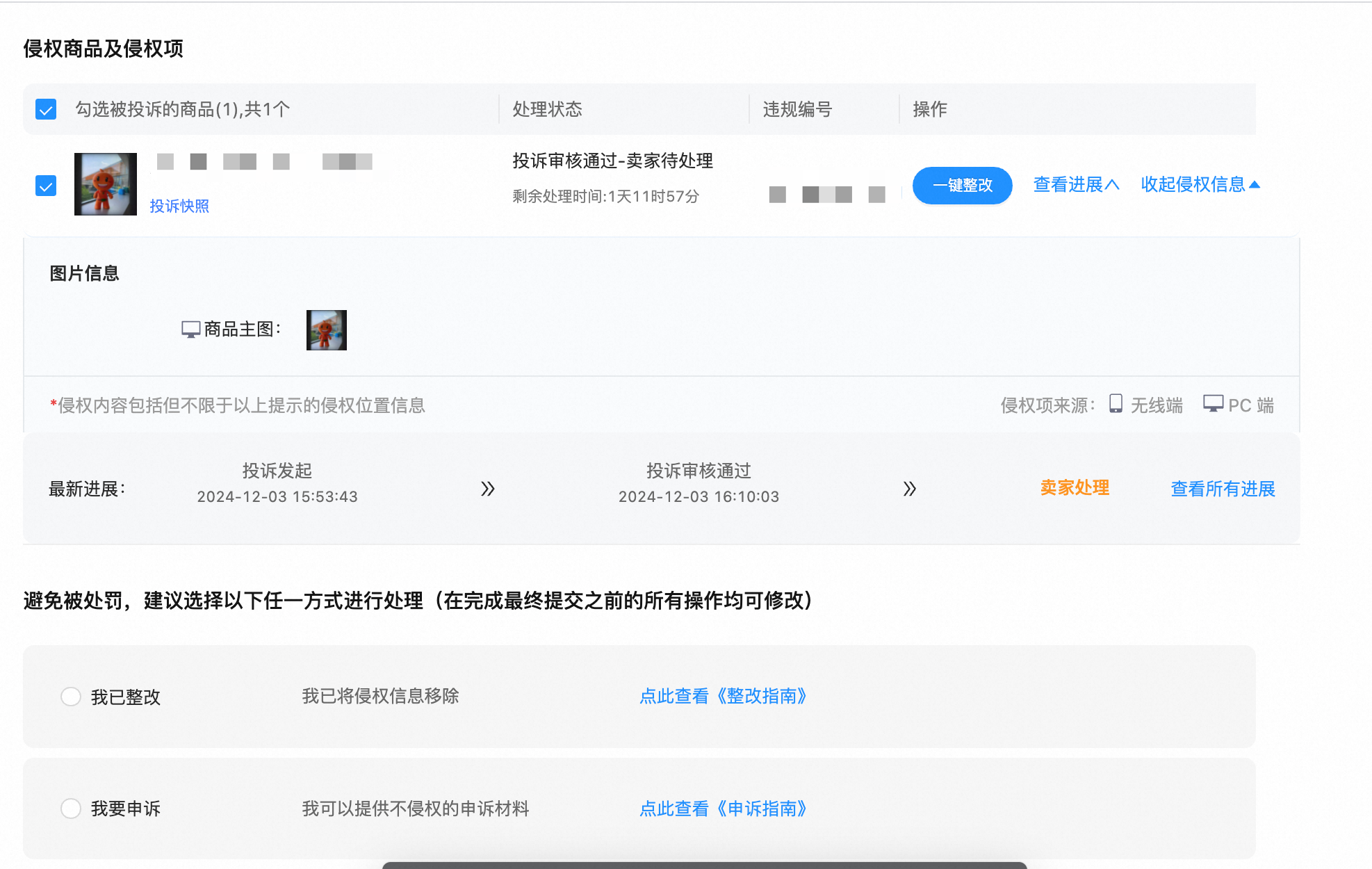Open 查看所有进展 link
Image resolution: width=1372 pixels, height=869 pixels.
coord(1223,489)
